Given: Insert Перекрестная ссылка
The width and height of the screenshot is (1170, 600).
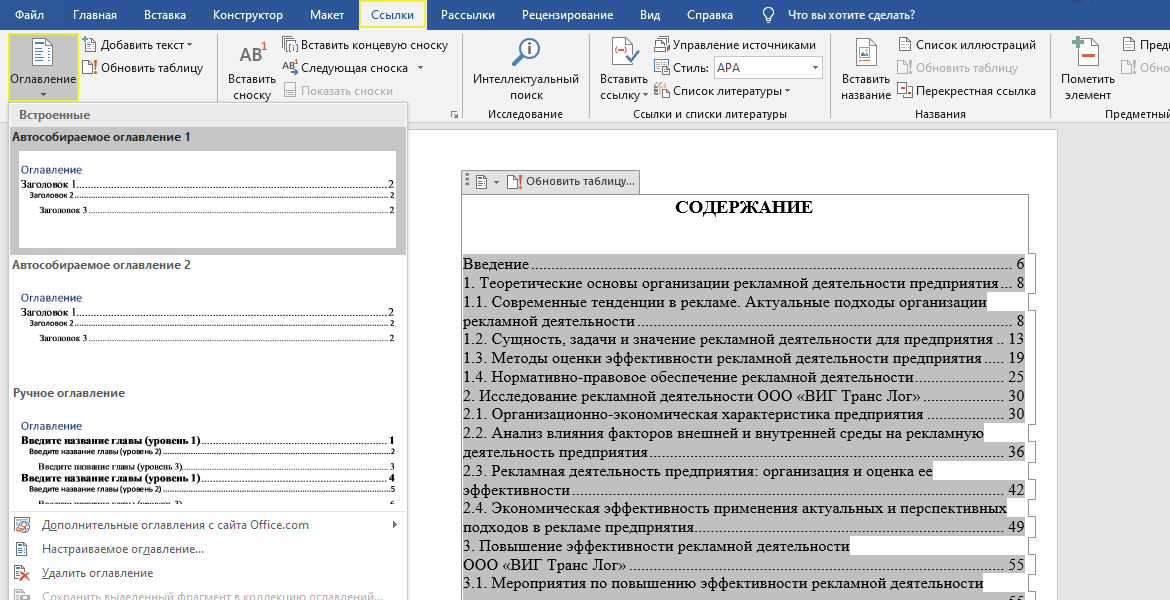Looking at the screenshot, I should (x=966, y=91).
